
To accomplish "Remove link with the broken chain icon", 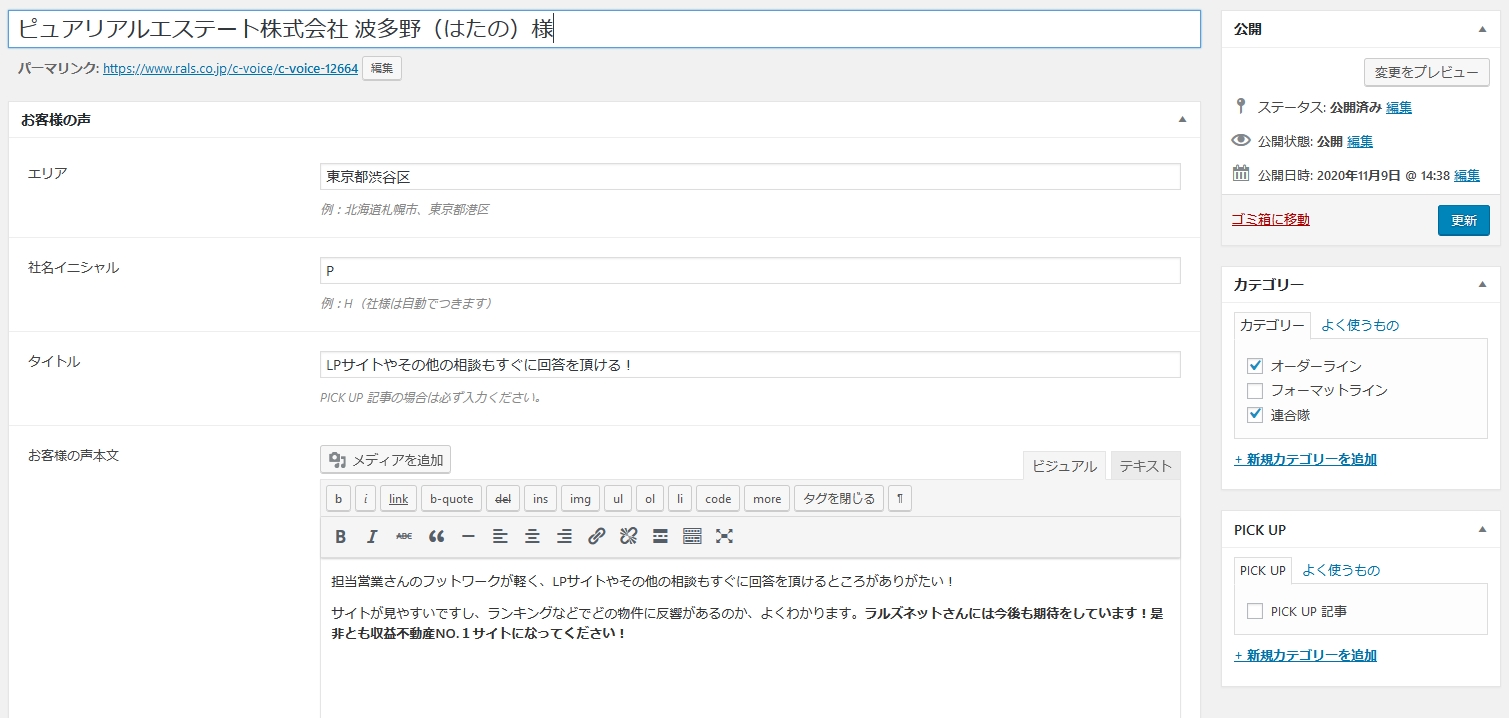I will click(628, 537).
